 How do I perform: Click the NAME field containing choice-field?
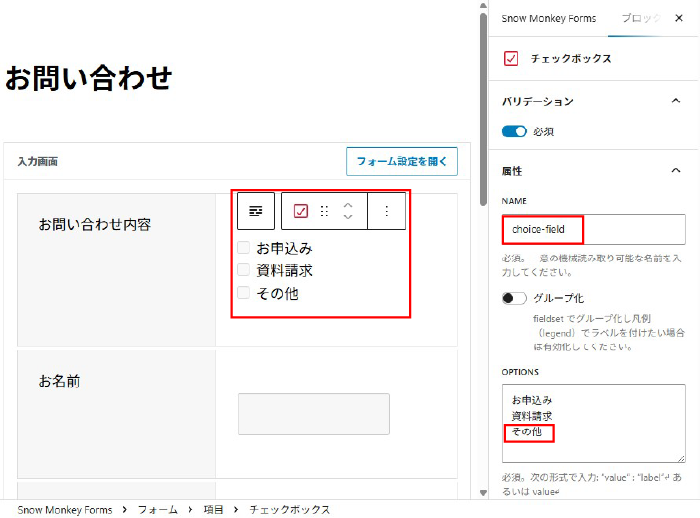point(593,230)
